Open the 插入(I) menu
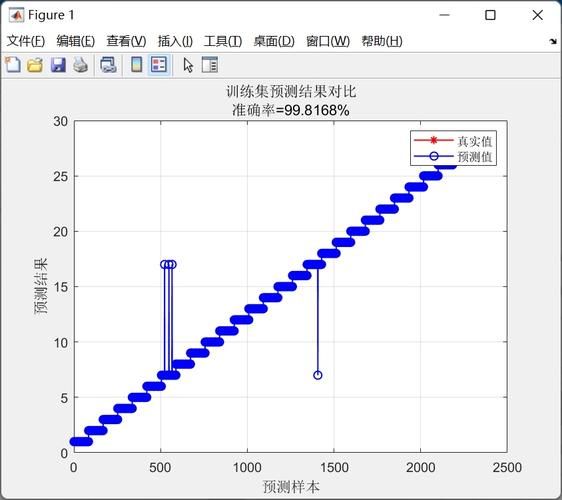This screenshot has width=562, height=500. [x=175, y=41]
